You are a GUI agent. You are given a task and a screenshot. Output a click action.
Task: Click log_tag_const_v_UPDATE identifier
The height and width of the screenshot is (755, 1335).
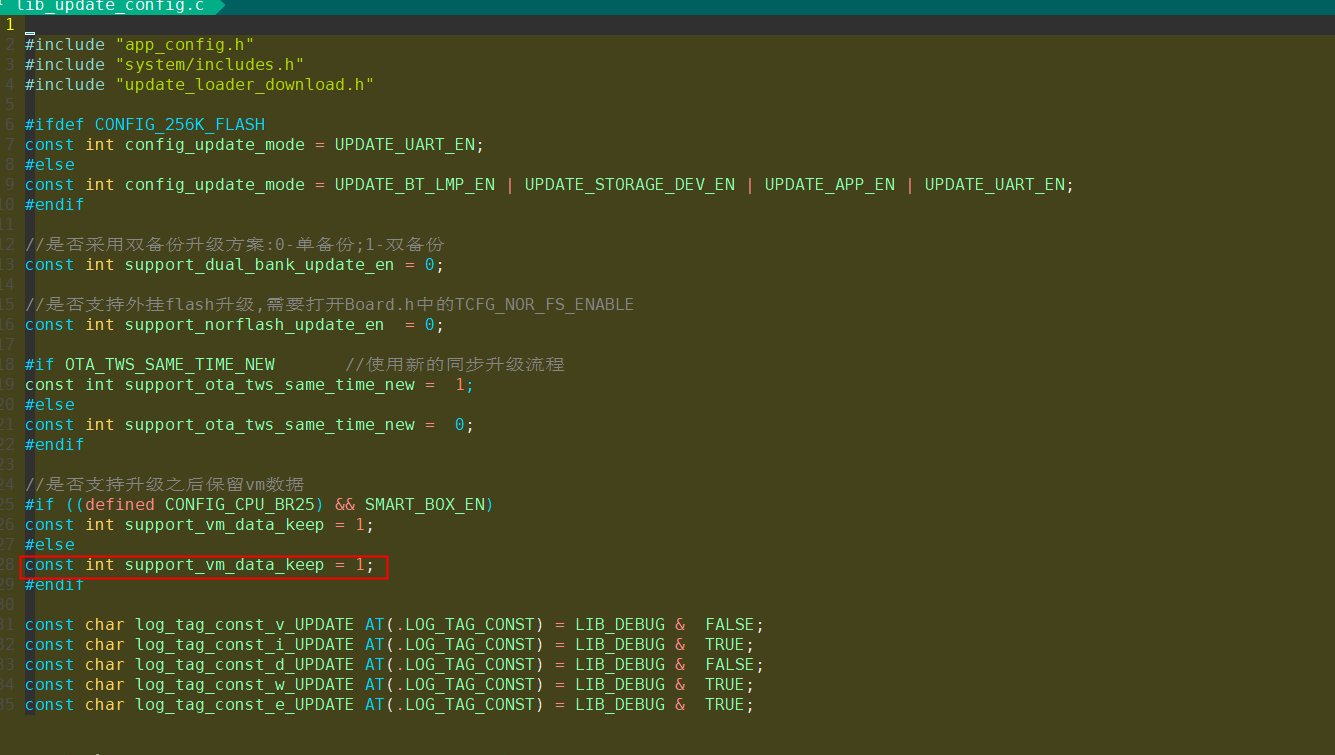click(x=244, y=625)
